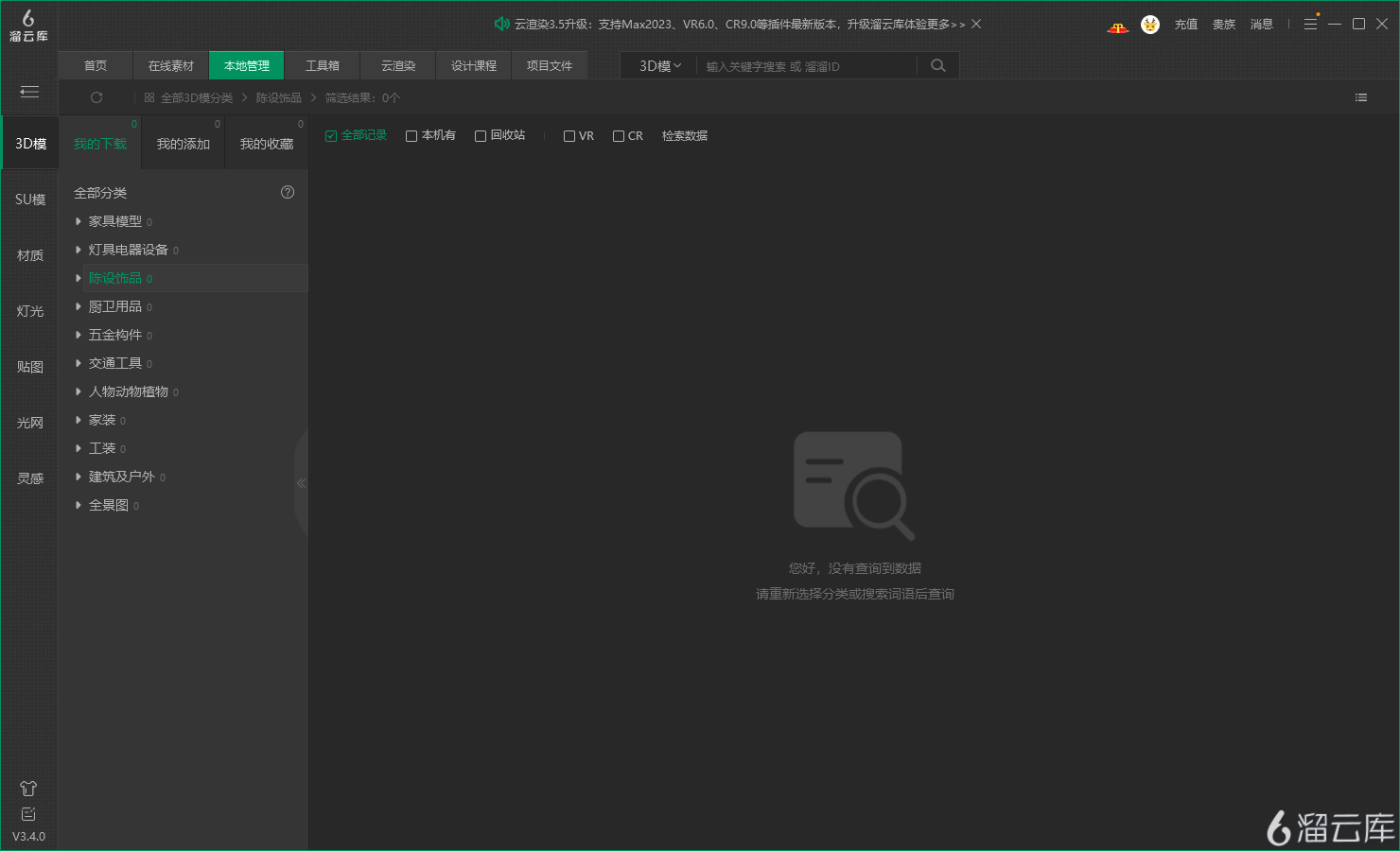
Task: Expand the 五金构件 category
Action: click(79, 335)
